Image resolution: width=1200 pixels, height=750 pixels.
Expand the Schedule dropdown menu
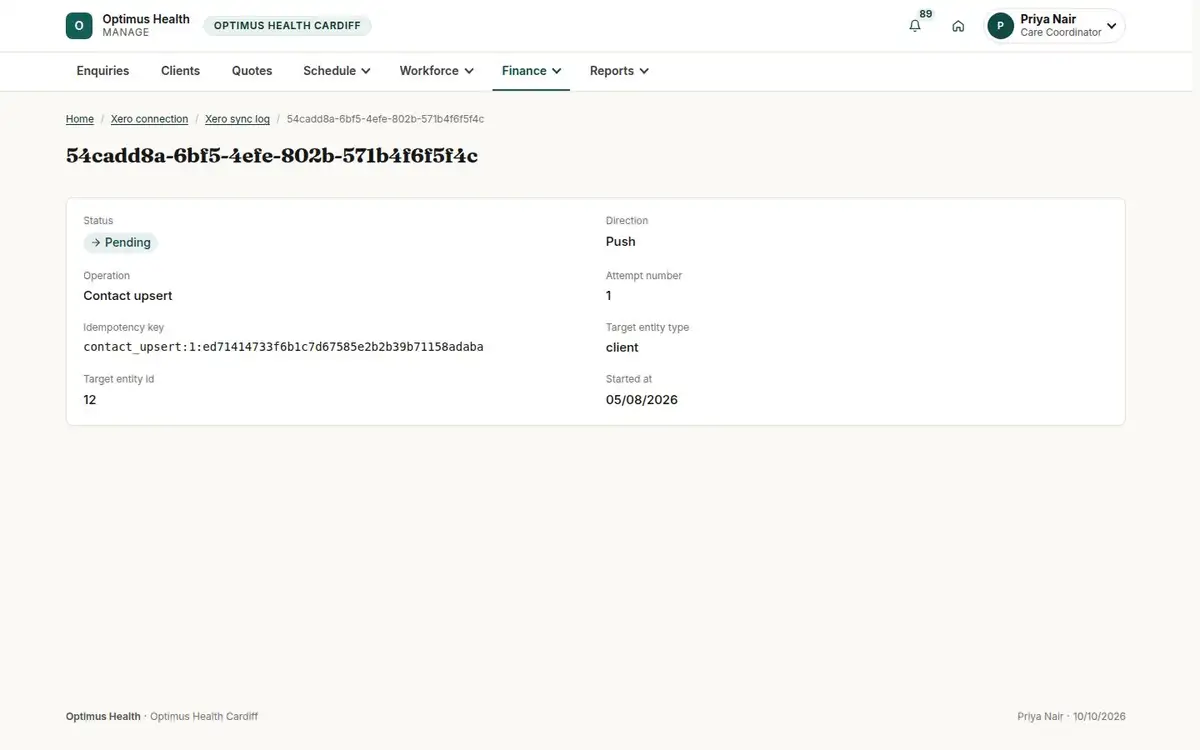(x=337, y=71)
